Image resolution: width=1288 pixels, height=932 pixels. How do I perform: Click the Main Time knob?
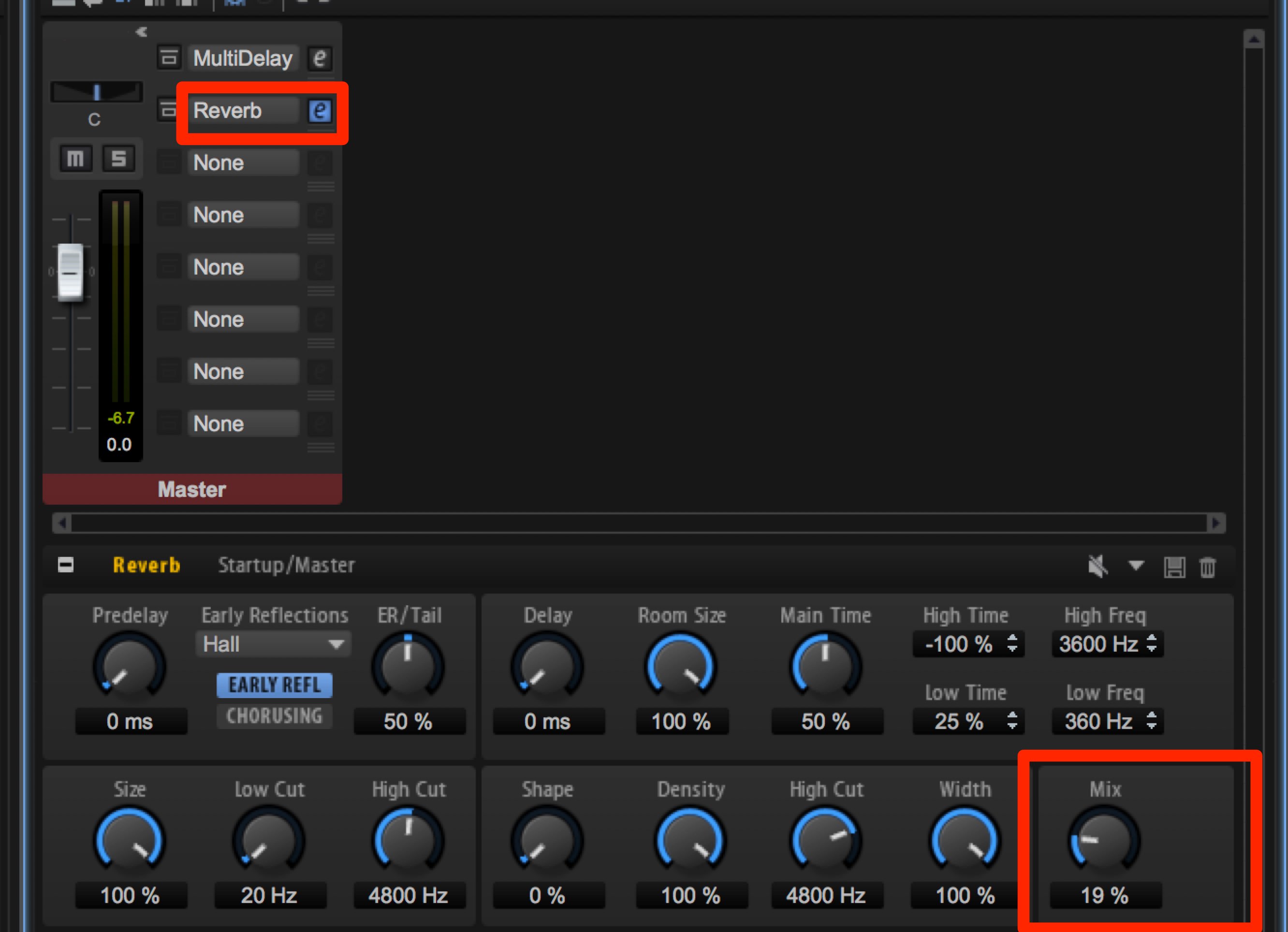coord(826,666)
